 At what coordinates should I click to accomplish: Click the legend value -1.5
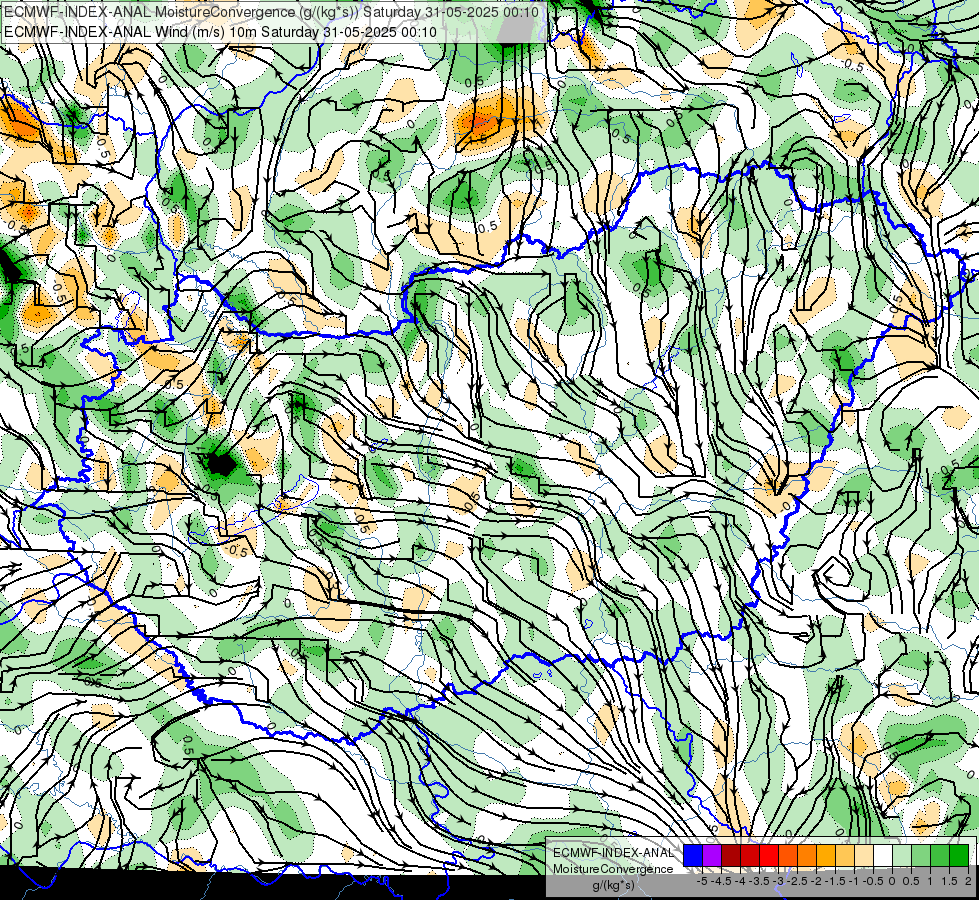click(x=835, y=881)
